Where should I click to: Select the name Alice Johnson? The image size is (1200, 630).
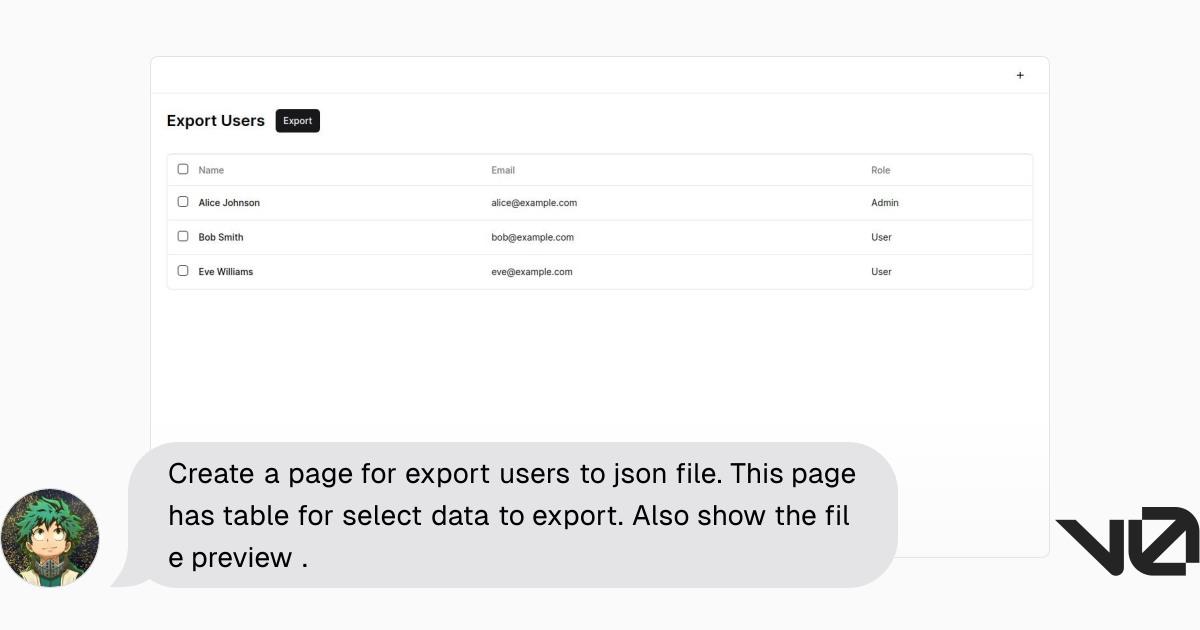[x=229, y=203]
